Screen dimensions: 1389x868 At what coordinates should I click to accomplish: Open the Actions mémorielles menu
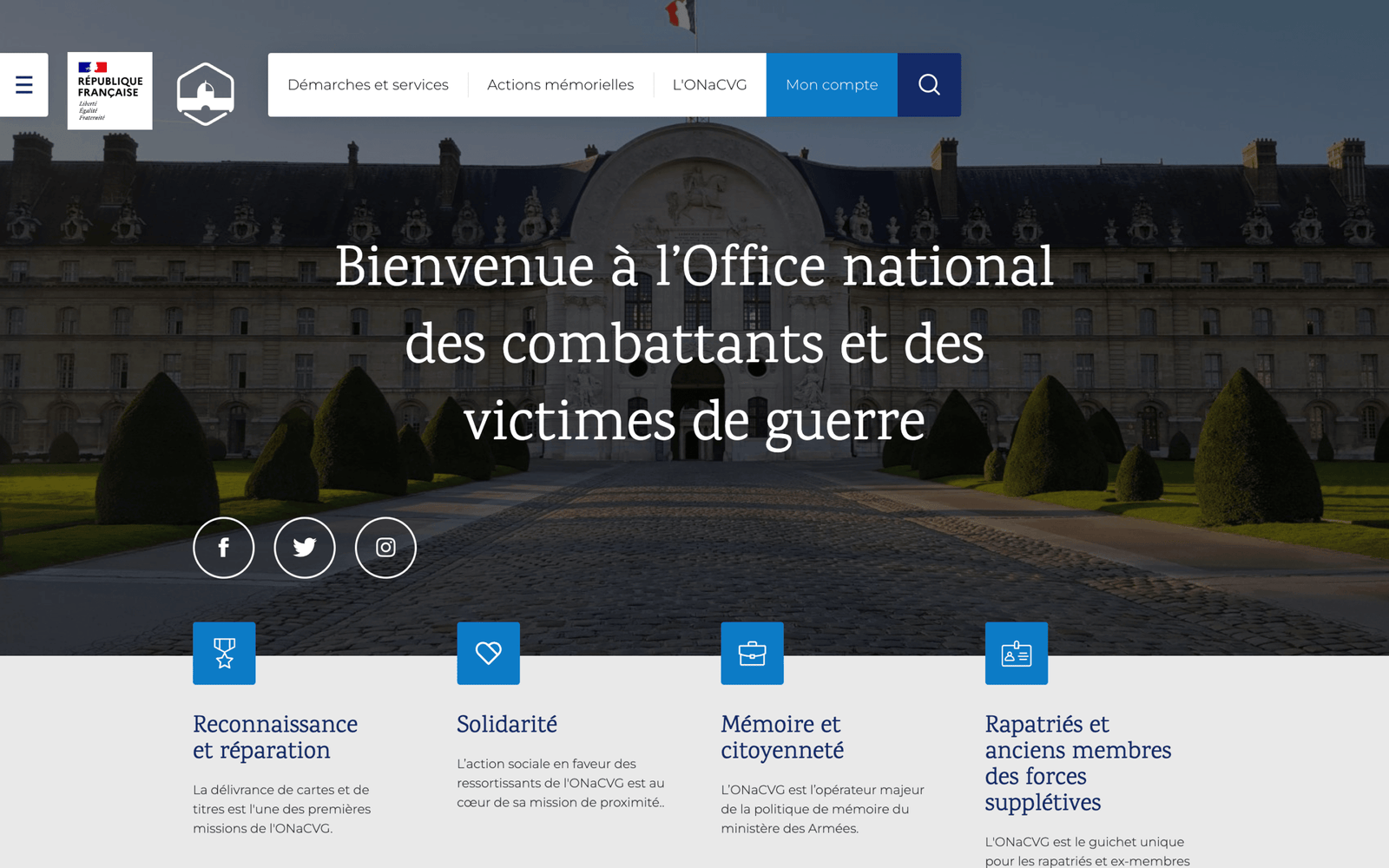click(560, 84)
